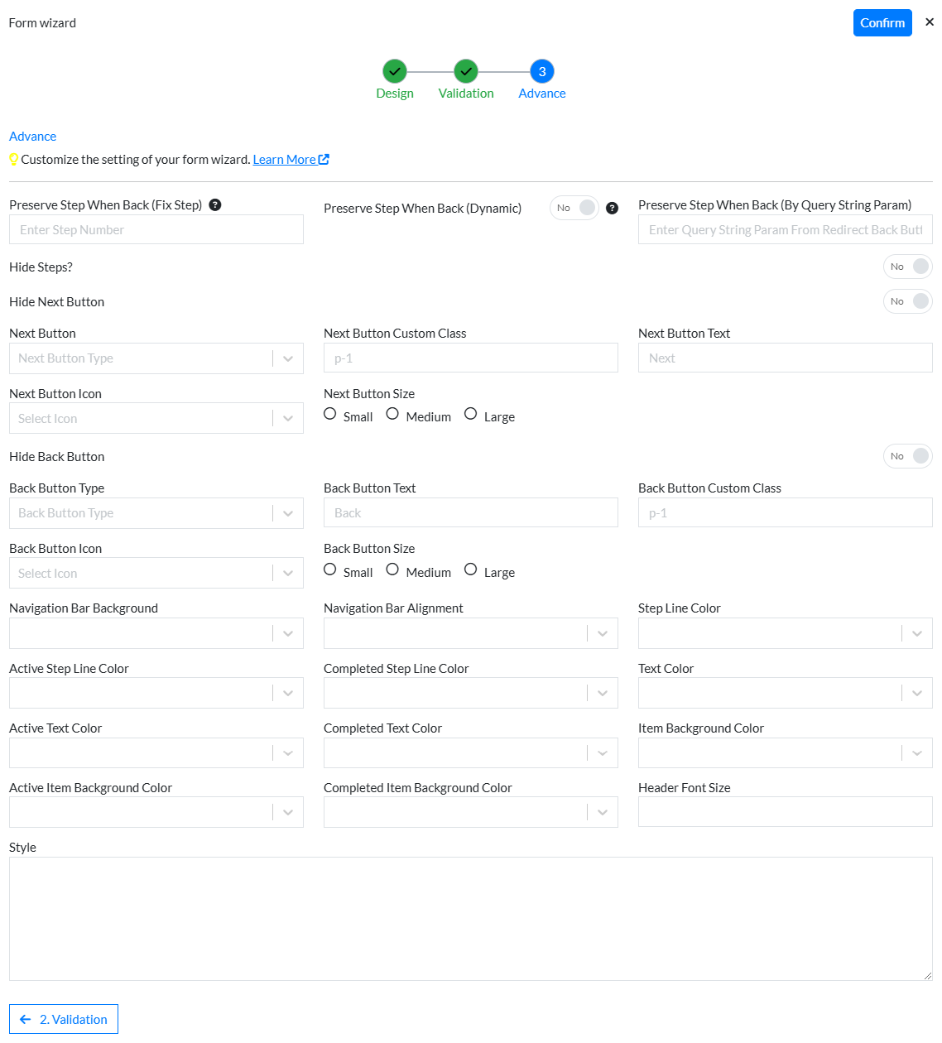Enable the Hide Next Button switch
942x1043 pixels.
(907, 301)
